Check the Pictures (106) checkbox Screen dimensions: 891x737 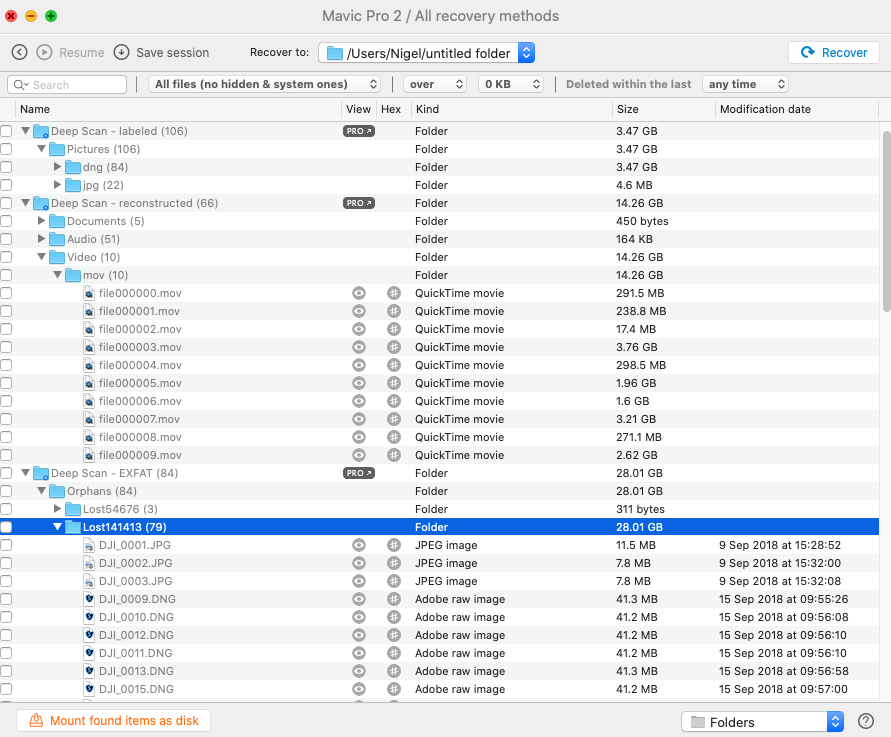6,149
